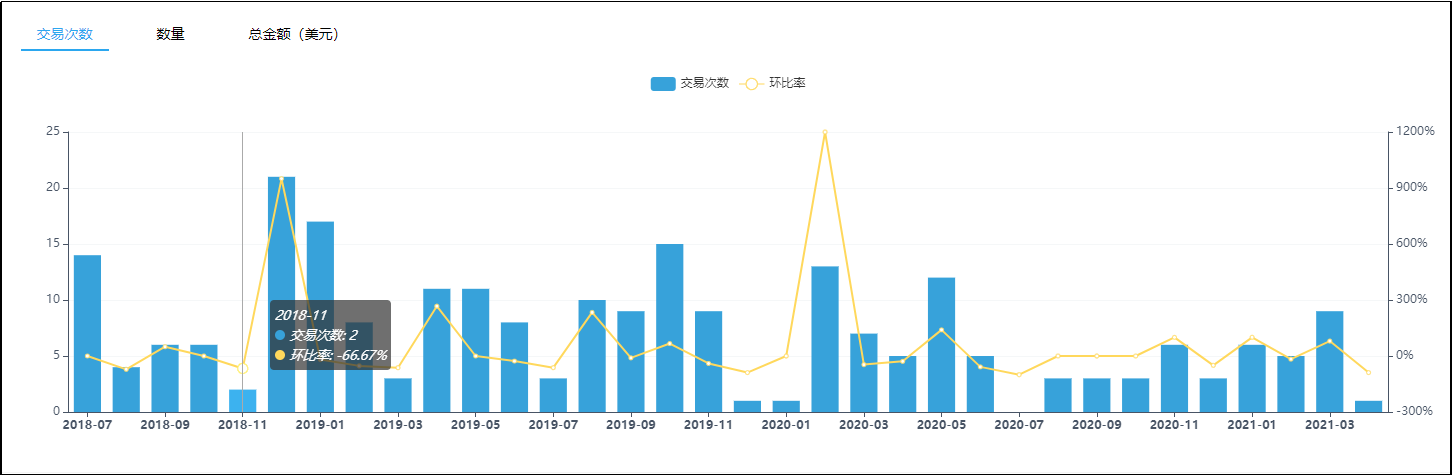
Task: Switch to the 交易次数 tab
Action: [x=65, y=34]
